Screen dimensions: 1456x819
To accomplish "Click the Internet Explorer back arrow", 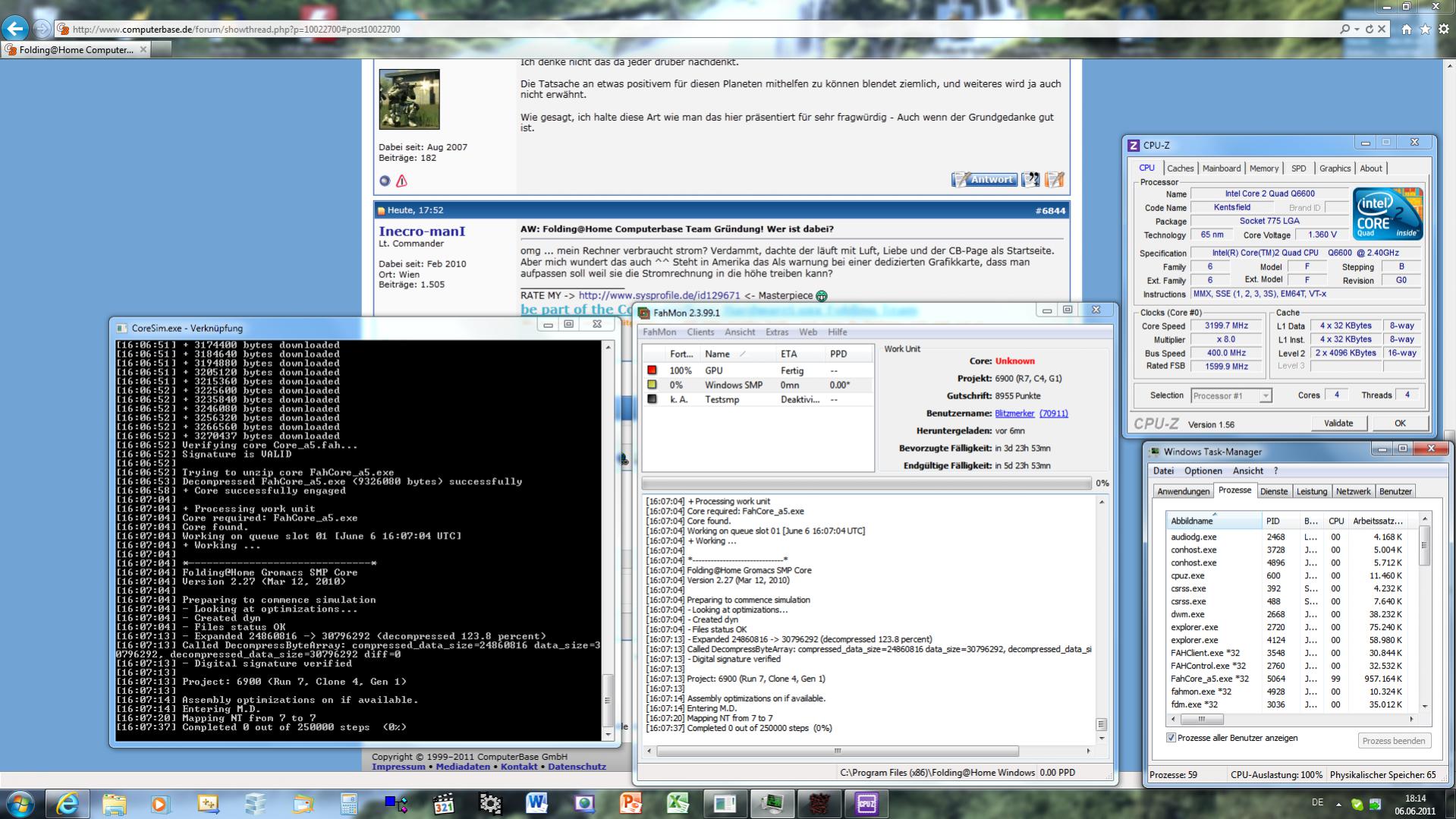I will 15,29.
